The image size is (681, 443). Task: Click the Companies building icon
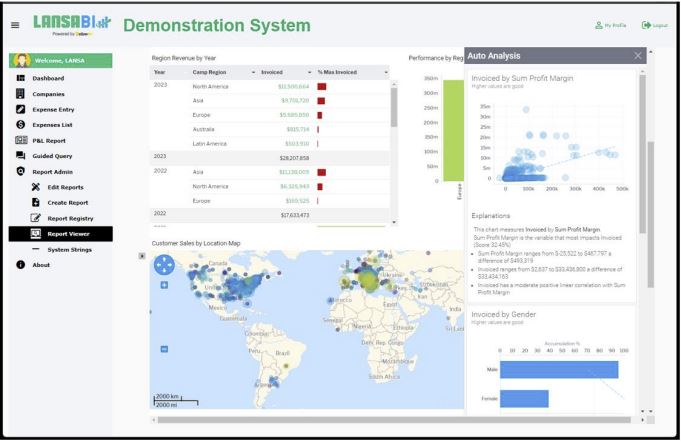pos(20,94)
